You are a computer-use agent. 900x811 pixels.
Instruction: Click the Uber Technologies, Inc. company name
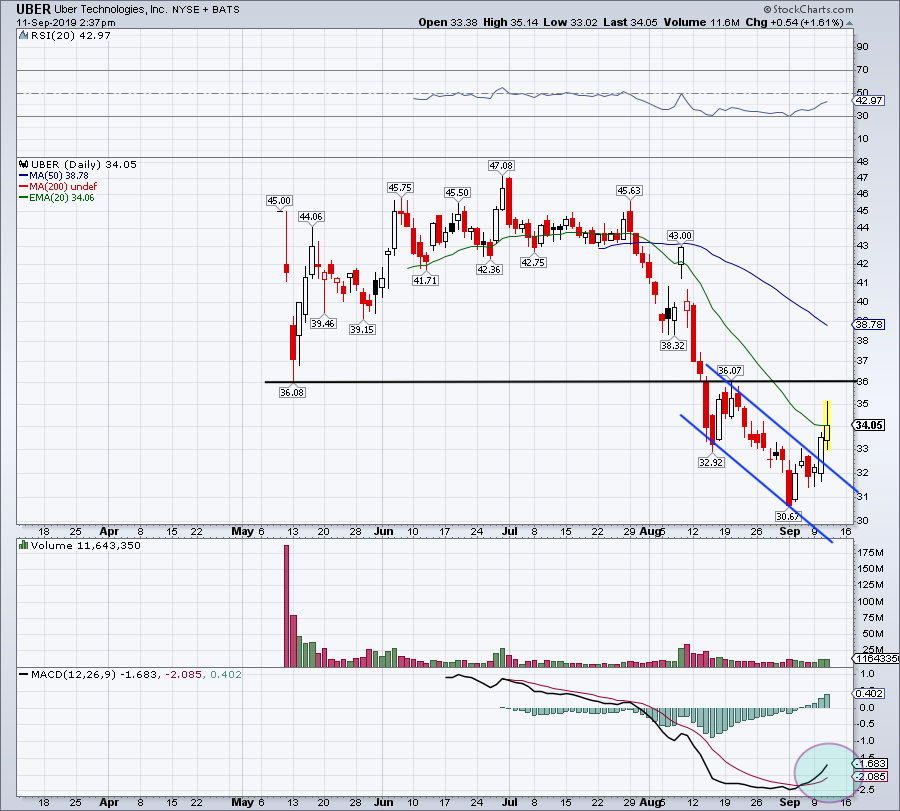point(111,9)
